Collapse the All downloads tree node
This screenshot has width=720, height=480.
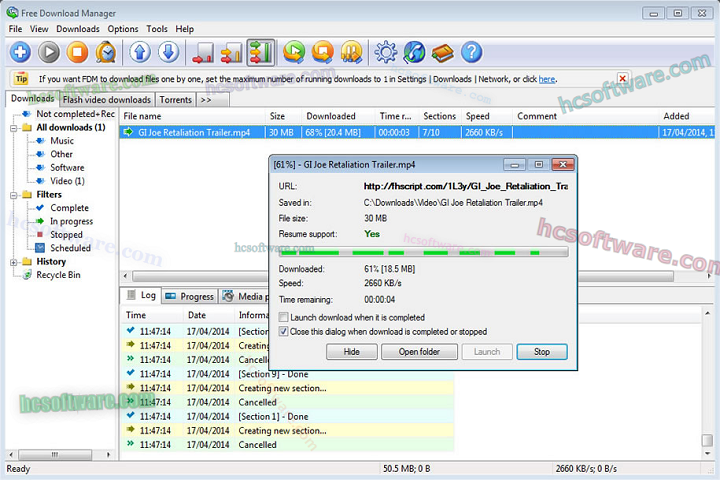[x=14, y=128]
